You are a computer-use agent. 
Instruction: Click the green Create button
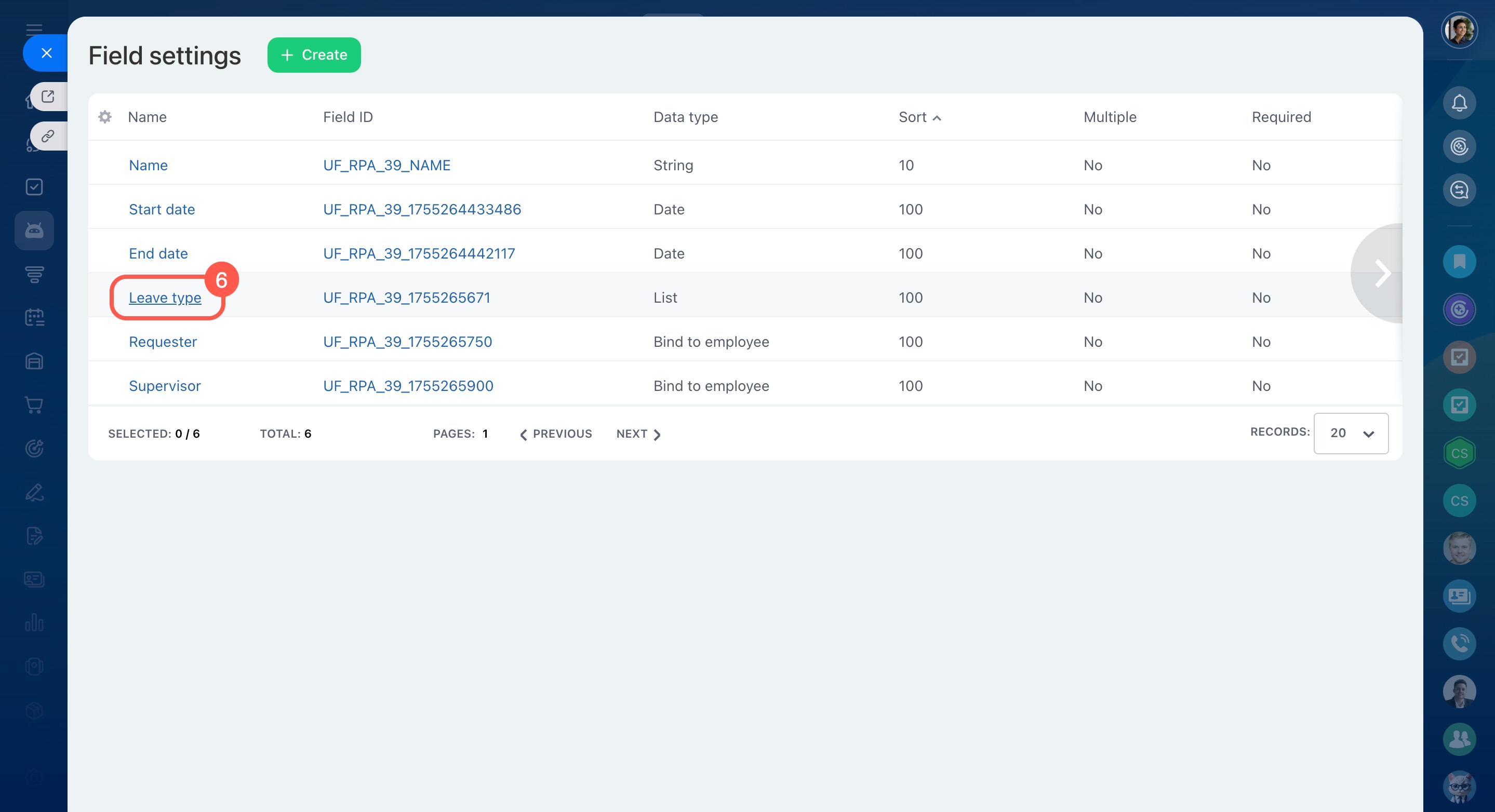coord(314,55)
